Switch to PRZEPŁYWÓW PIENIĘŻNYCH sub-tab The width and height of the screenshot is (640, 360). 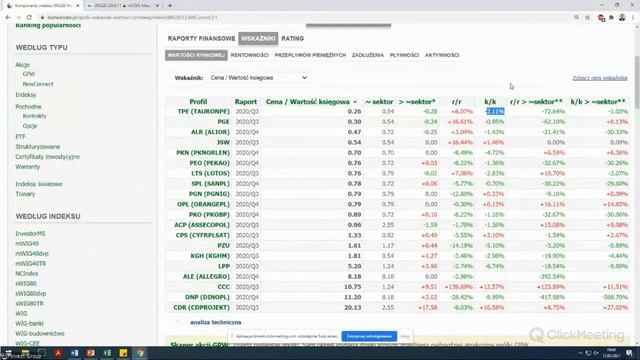[310, 55]
